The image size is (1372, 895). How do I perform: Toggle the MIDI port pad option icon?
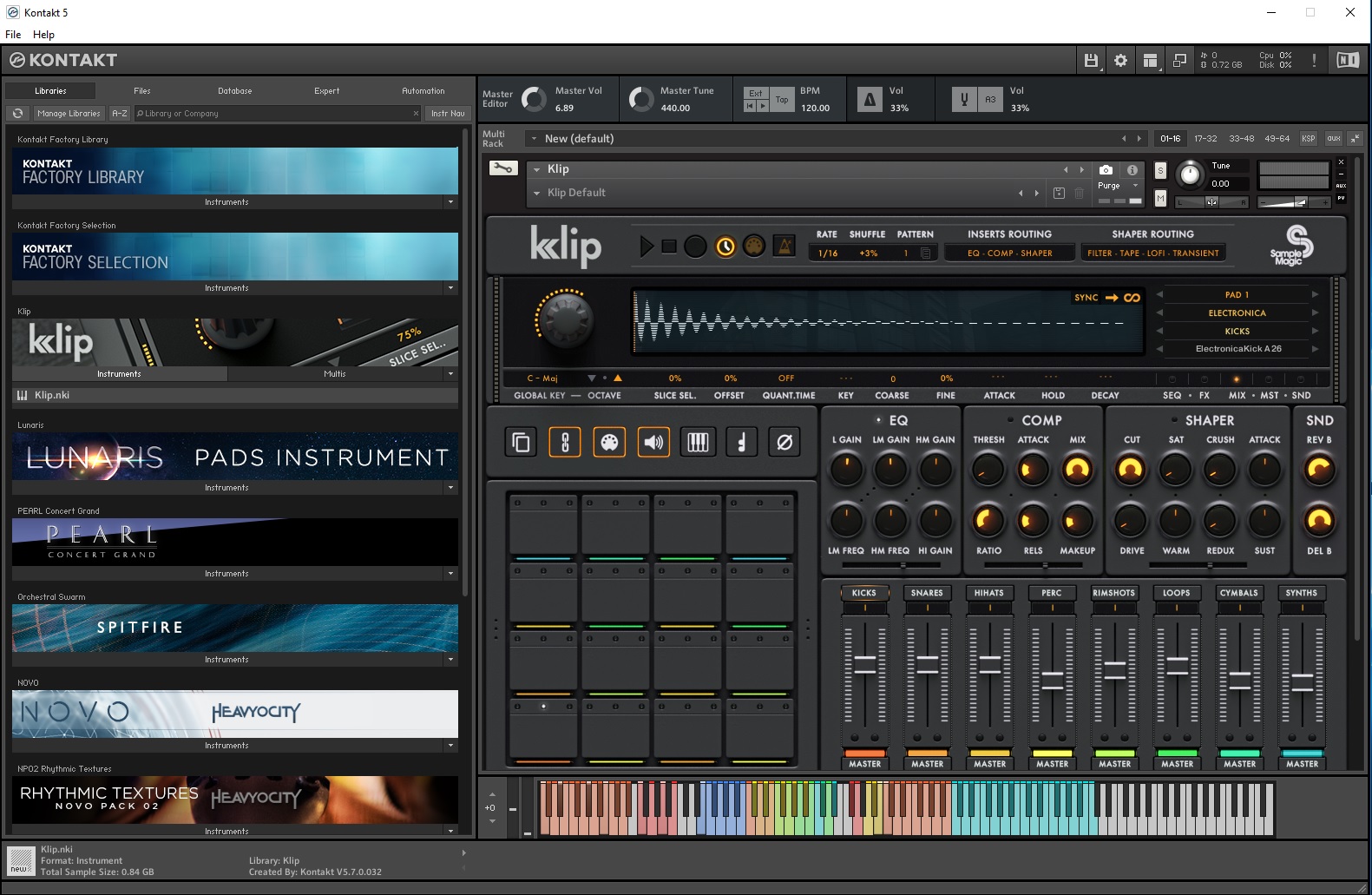[x=609, y=443]
